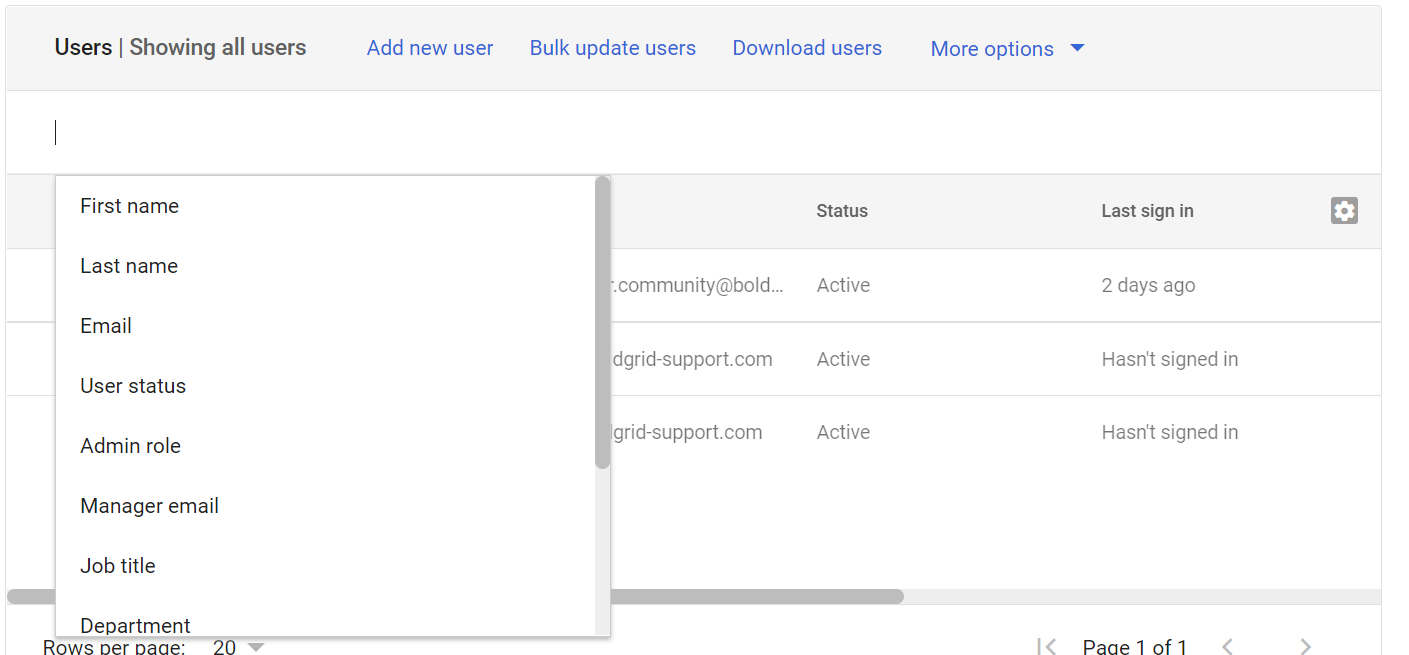This screenshot has width=1409, height=655.
Task: Choose Email filter option
Action: point(106,326)
